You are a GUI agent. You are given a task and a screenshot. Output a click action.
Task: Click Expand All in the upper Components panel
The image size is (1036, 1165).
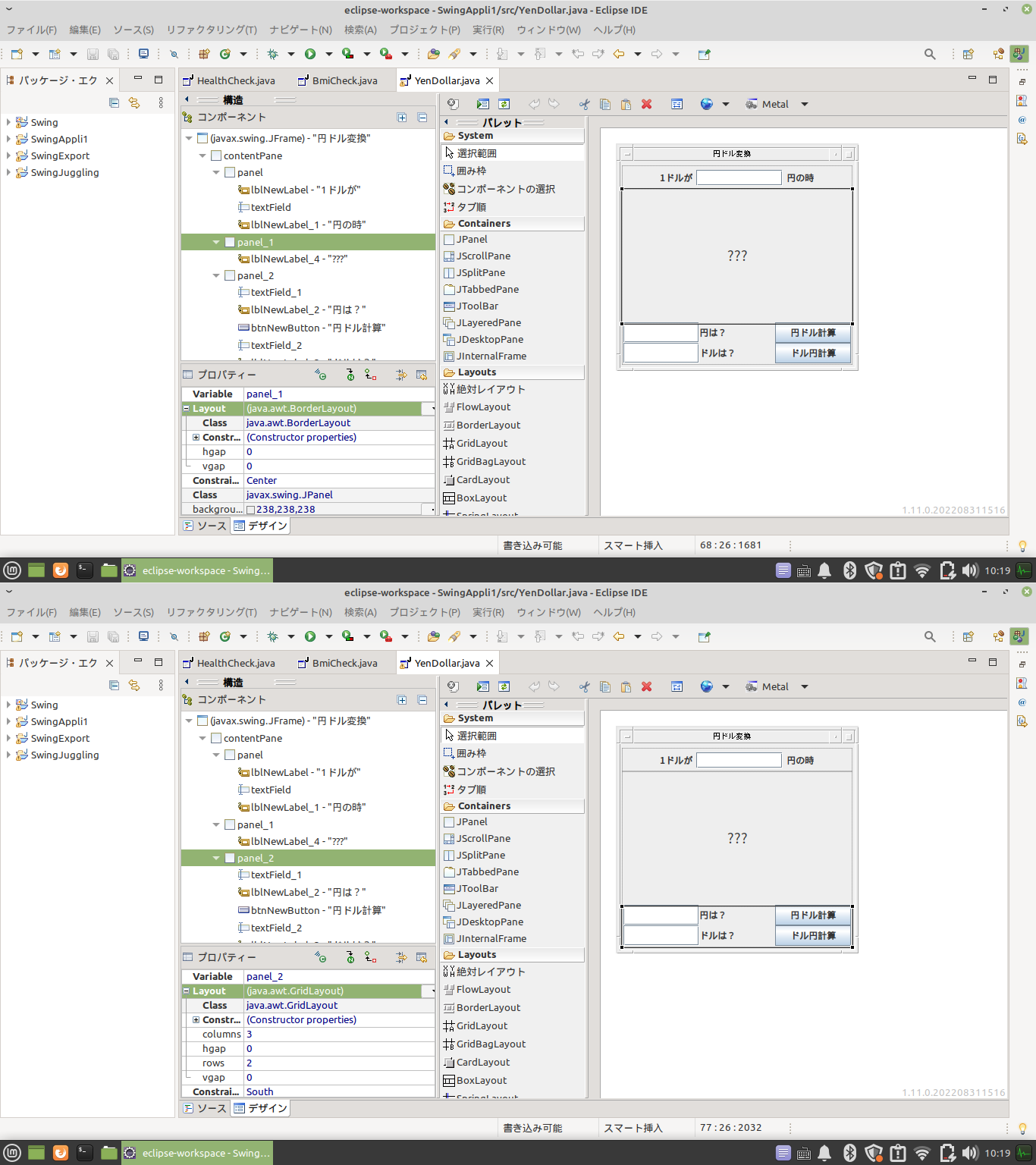402,118
